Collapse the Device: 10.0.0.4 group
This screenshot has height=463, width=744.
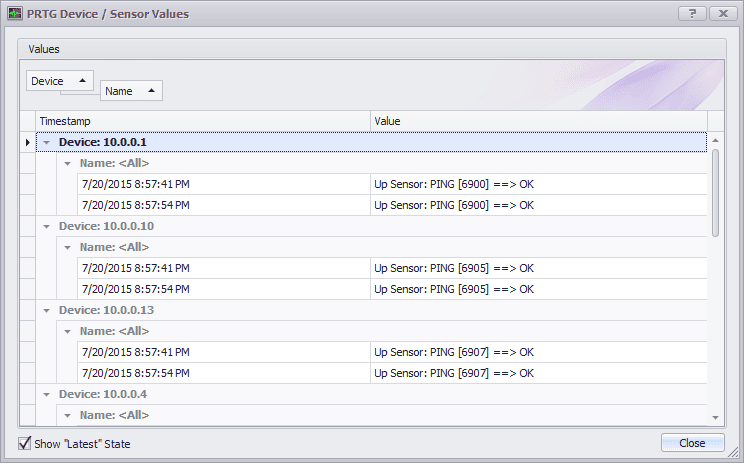(46, 394)
